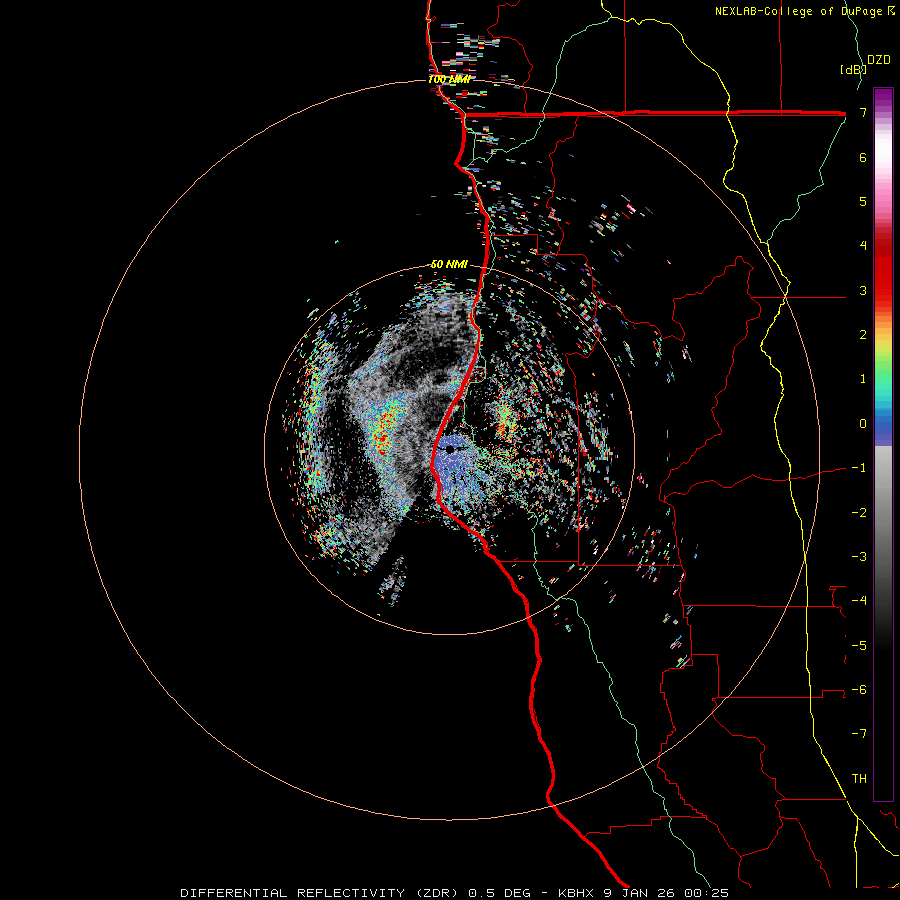Image resolution: width=900 pixels, height=900 pixels.
Task: Click the radar product caption at bottom
Action: click(455, 893)
